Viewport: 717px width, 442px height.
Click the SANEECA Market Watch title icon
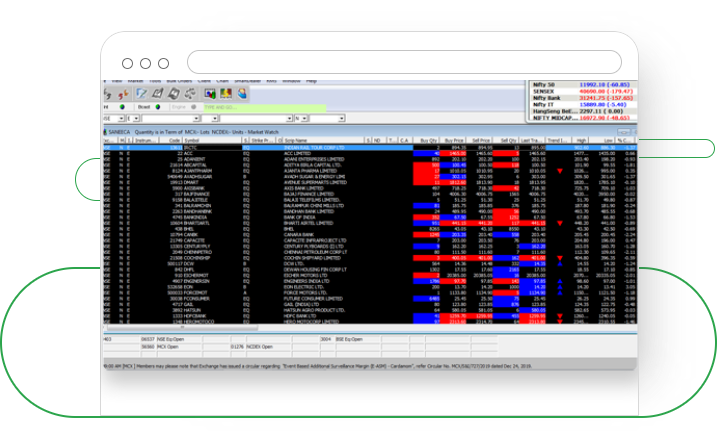pos(106,132)
